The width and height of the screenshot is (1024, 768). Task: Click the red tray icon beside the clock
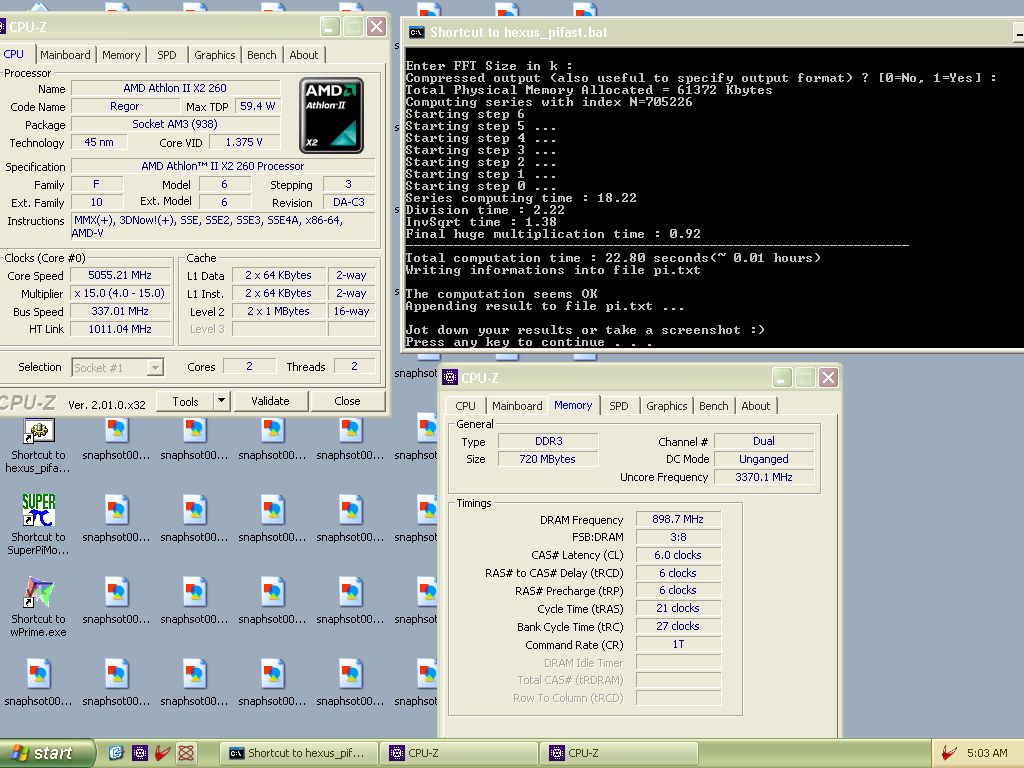coord(950,753)
